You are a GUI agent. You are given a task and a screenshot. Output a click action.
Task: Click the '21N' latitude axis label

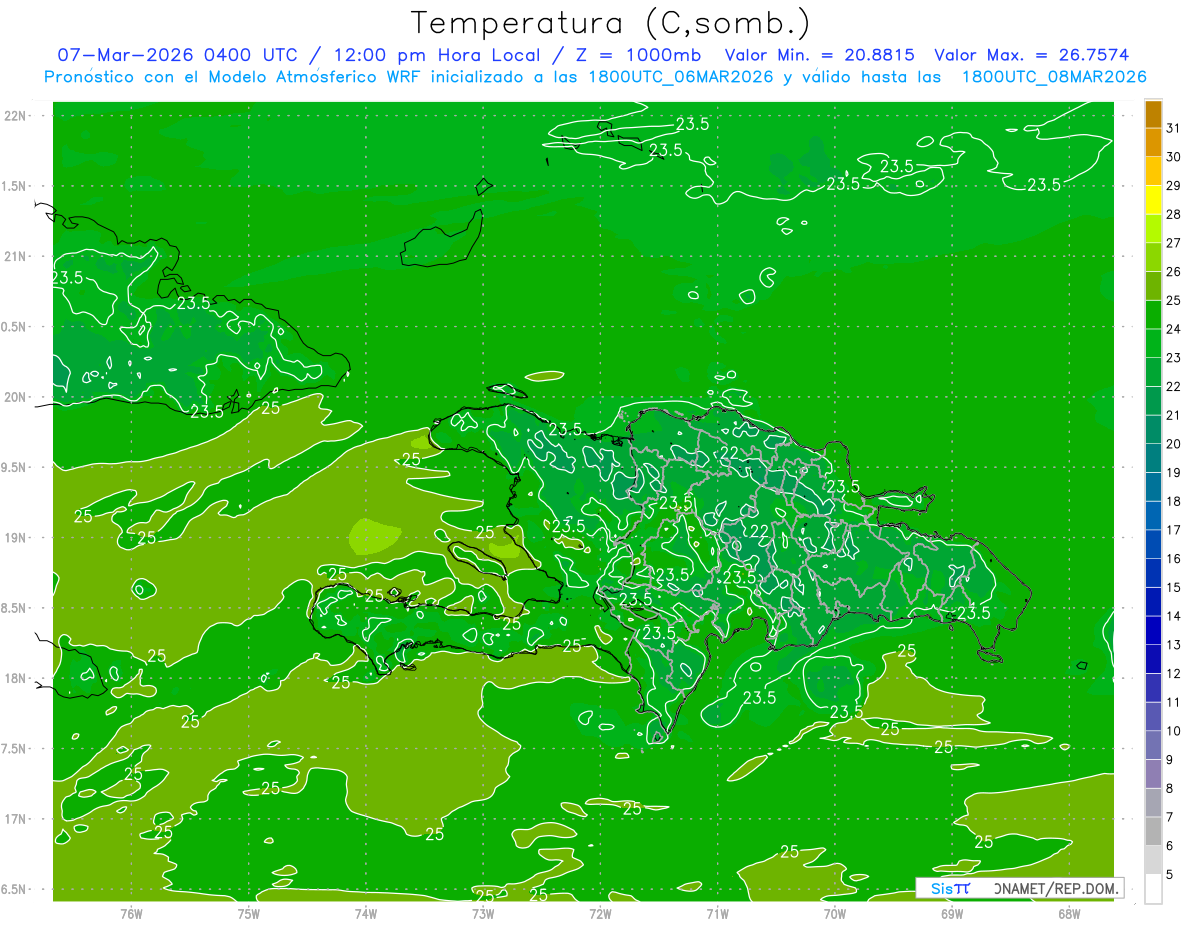(x=15, y=257)
